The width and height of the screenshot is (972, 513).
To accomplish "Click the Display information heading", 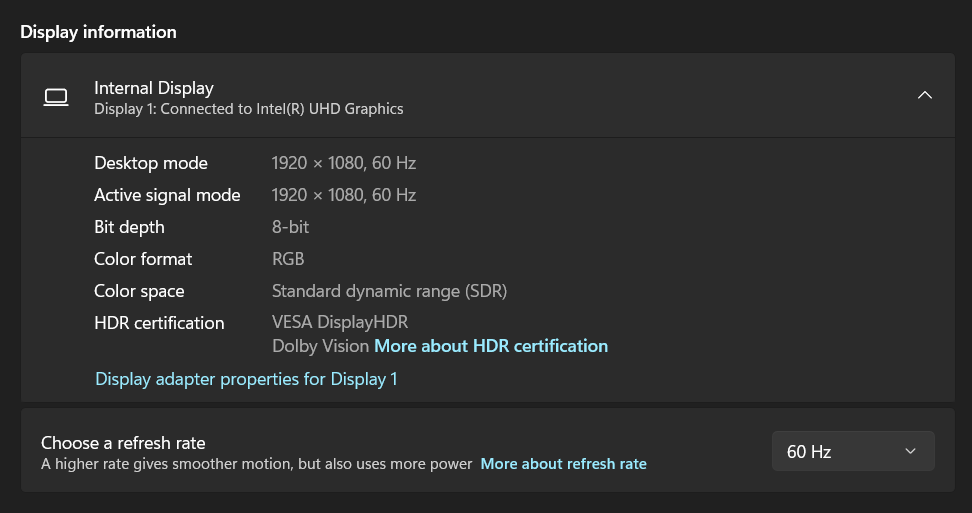I will pyautogui.click(x=99, y=32).
